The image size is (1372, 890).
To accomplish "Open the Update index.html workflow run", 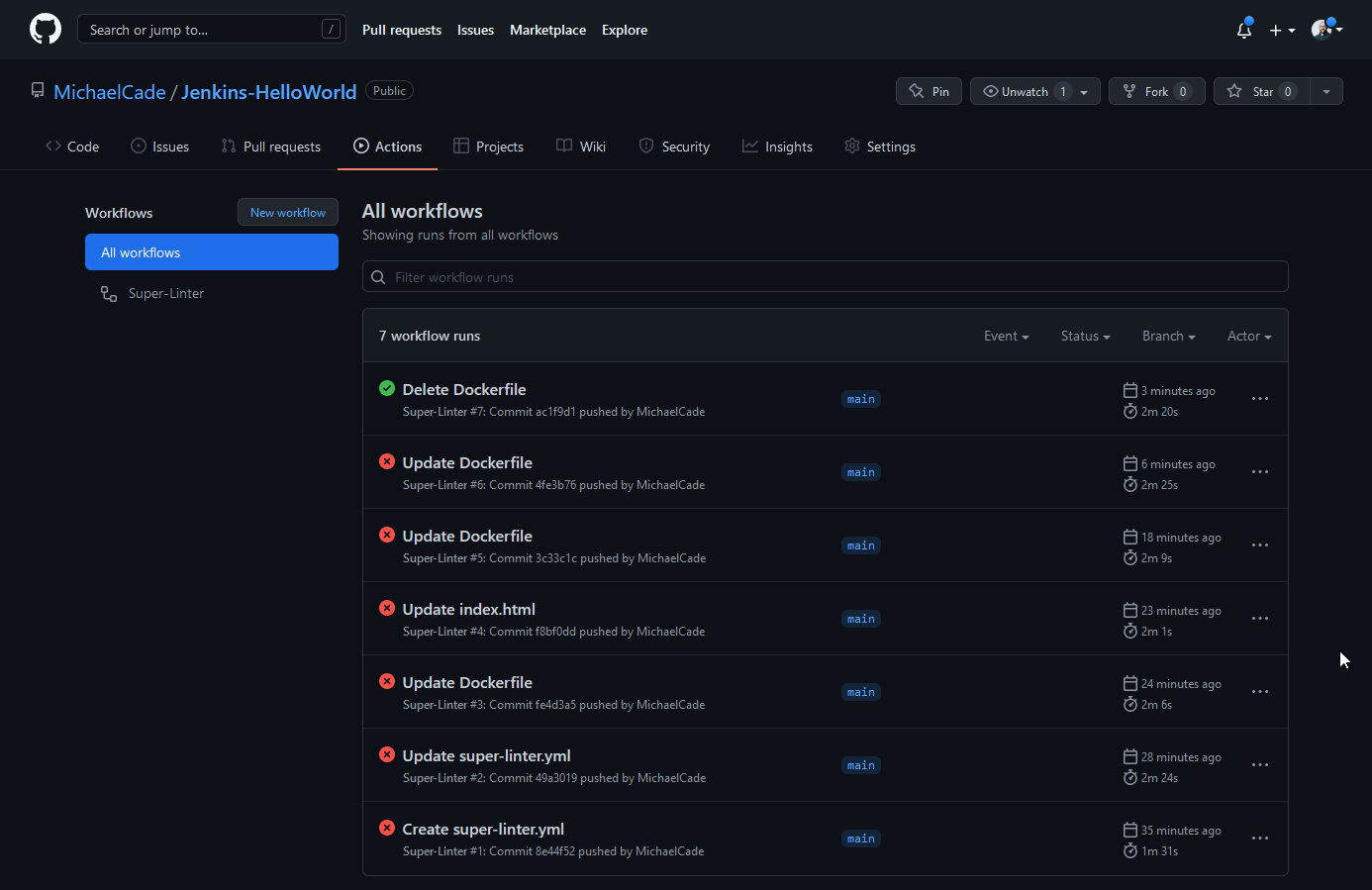I will (468, 610).
